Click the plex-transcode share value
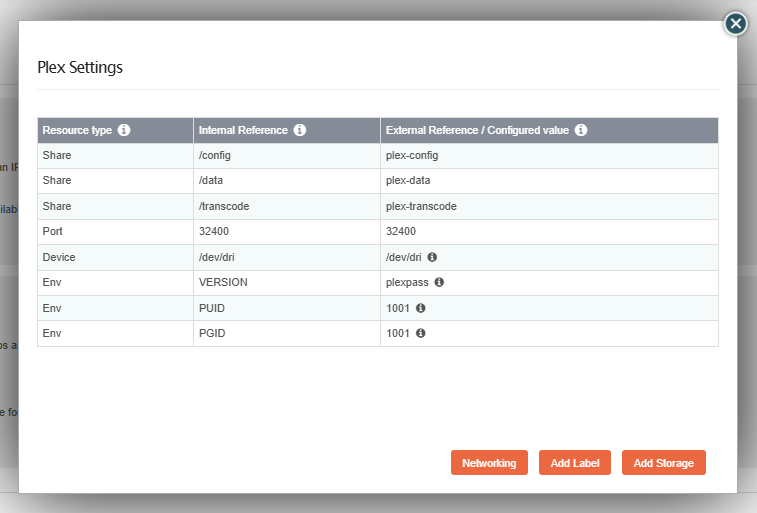This screenshot has width=757, height=513. tap(421, 206)
